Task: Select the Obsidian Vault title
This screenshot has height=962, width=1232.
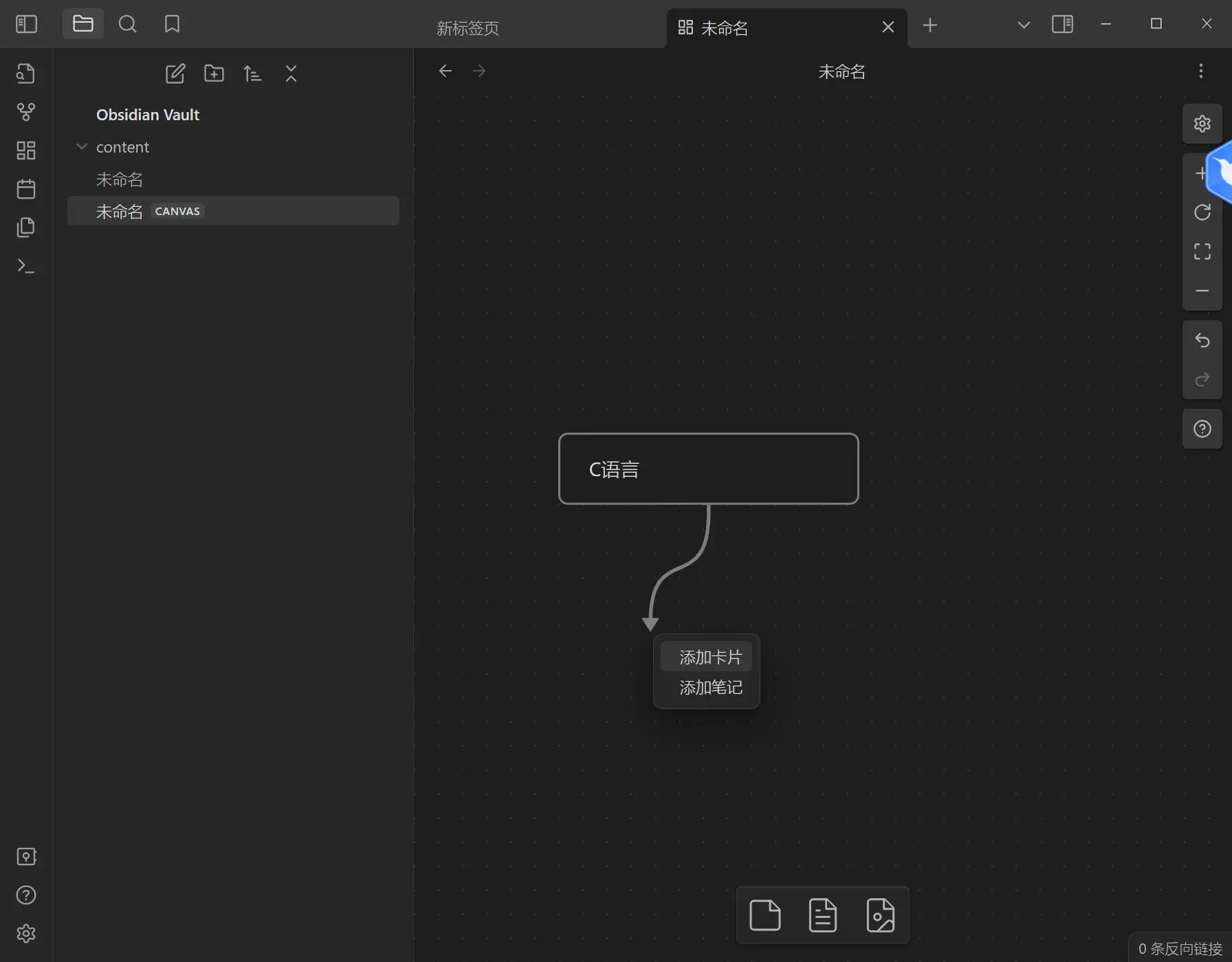Action: pos(148,115)
